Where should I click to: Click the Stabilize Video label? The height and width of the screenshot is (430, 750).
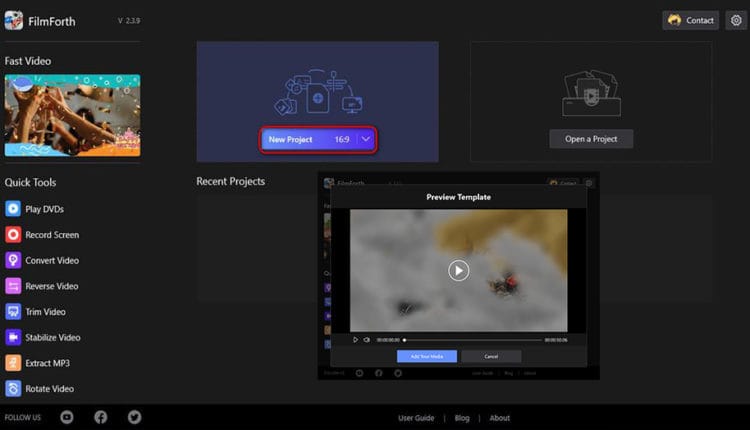(53, 337)
